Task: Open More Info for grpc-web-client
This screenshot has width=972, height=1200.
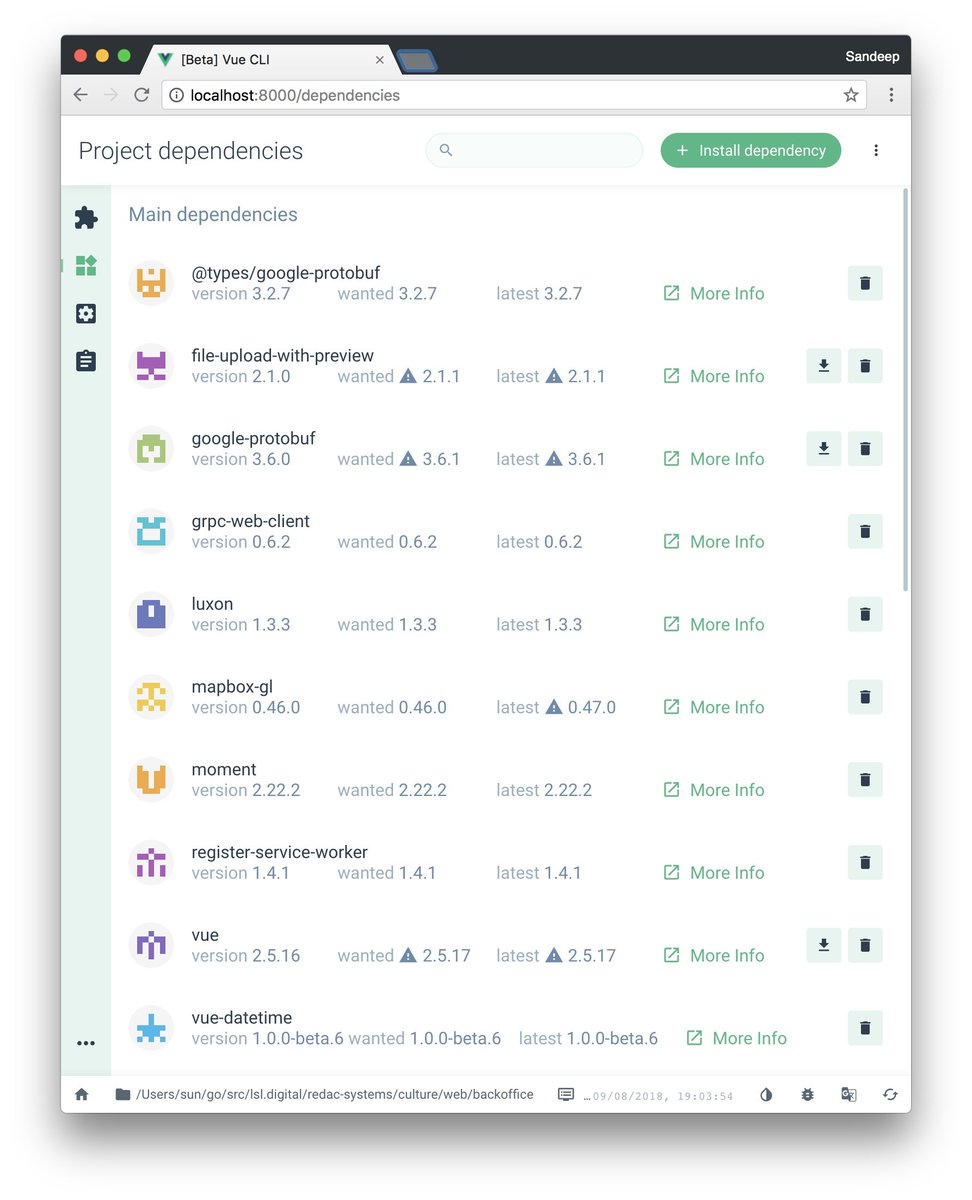Action: (x=714, y=541)
